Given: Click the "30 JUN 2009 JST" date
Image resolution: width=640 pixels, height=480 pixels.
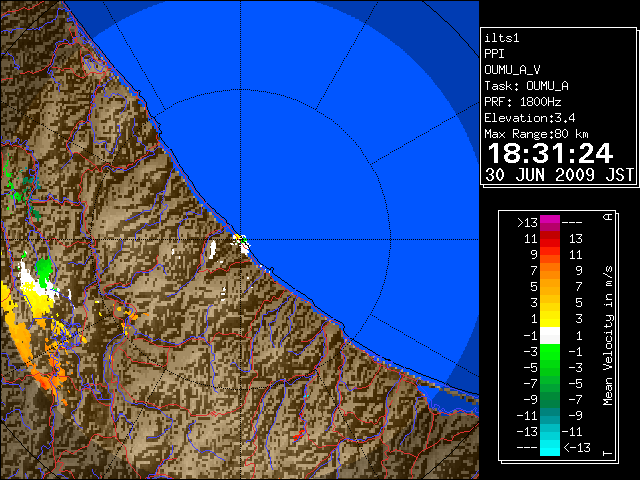Looking at the screenshot, I should point(560,175).
